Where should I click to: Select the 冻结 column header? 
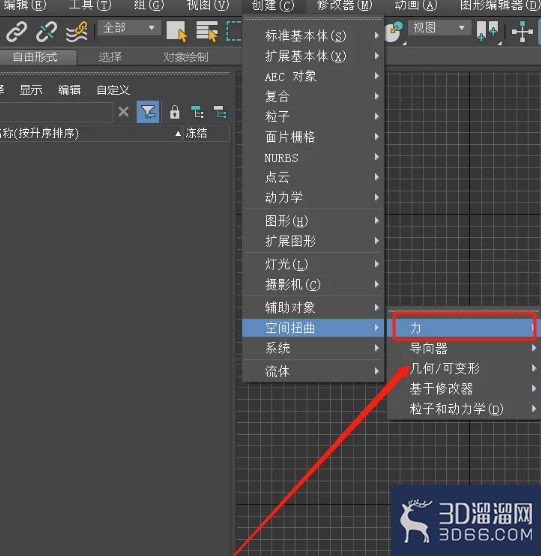[207, 134]
